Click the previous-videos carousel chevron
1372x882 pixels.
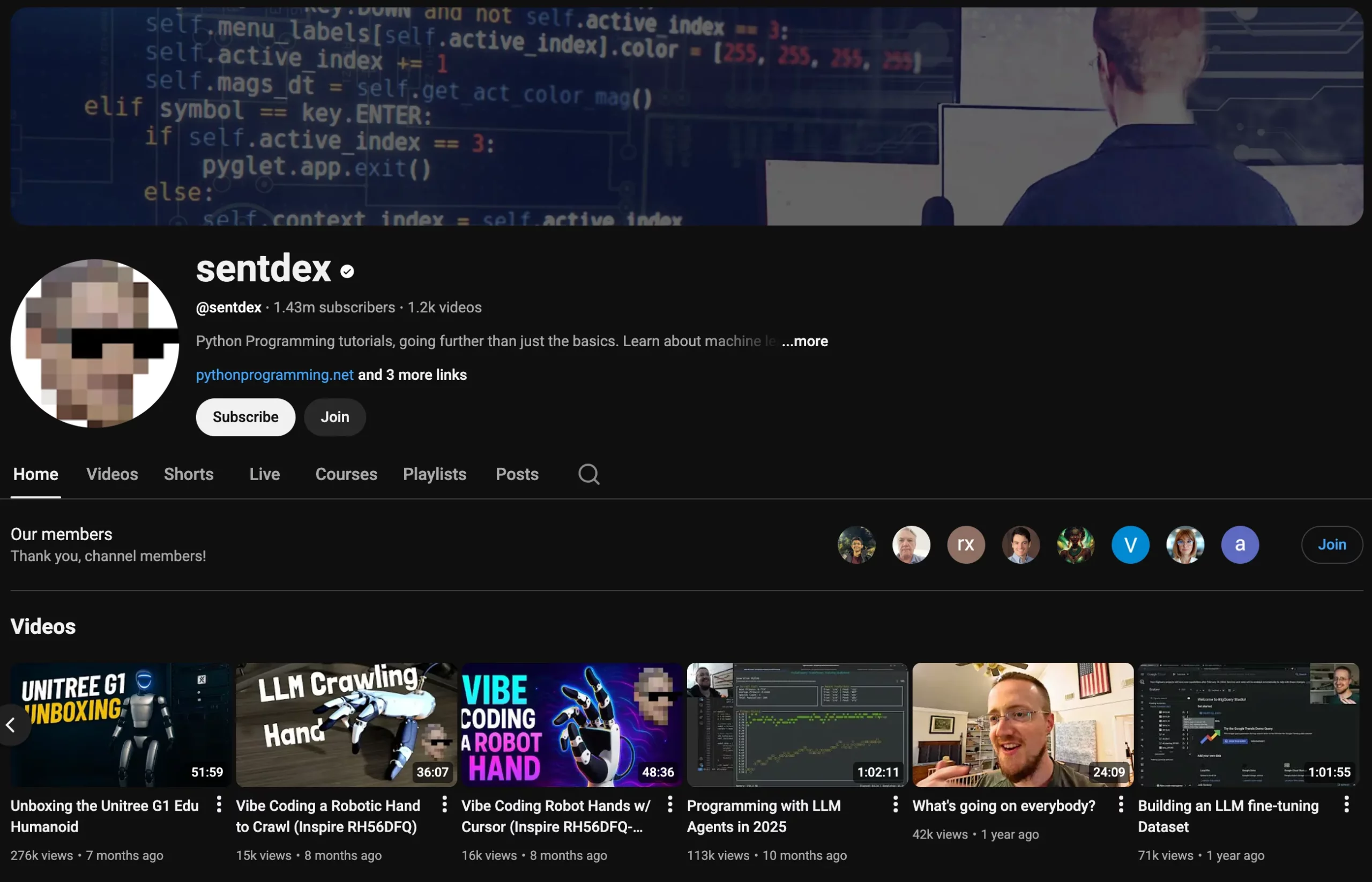pyautogui.click(x=10, y=724)
